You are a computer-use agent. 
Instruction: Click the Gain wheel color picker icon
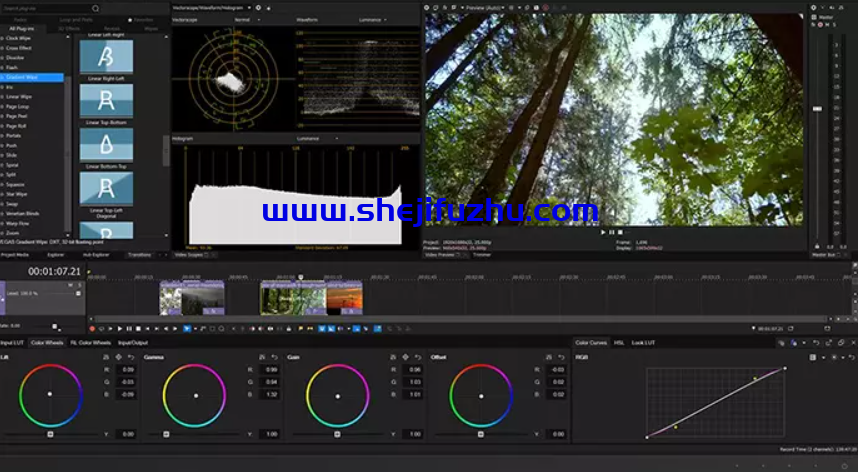405,357
